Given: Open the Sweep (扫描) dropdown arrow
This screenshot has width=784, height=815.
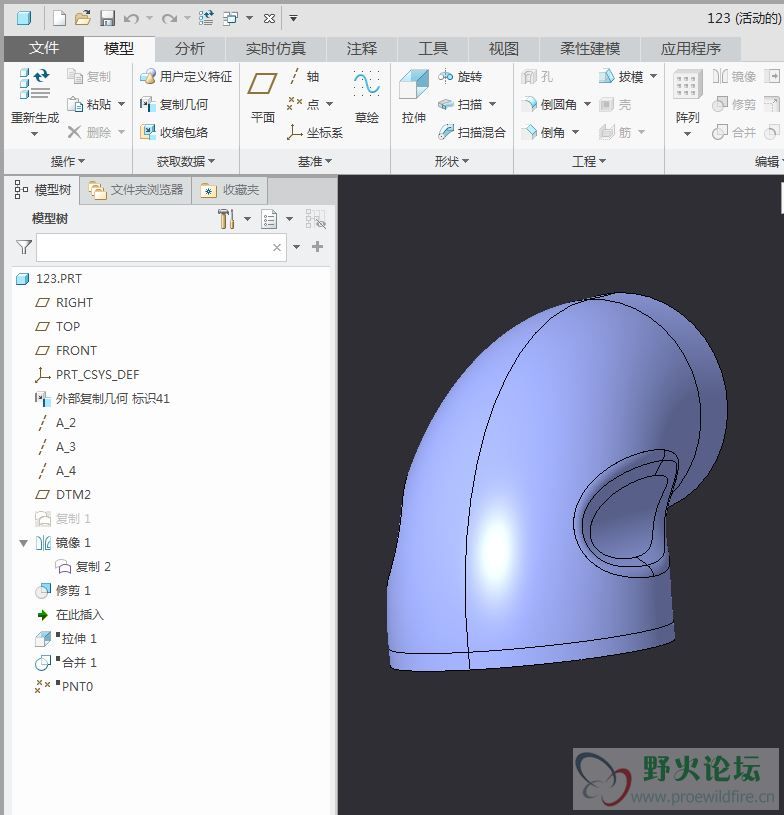Looking at the screenshot, I should [x=492, y=104].
